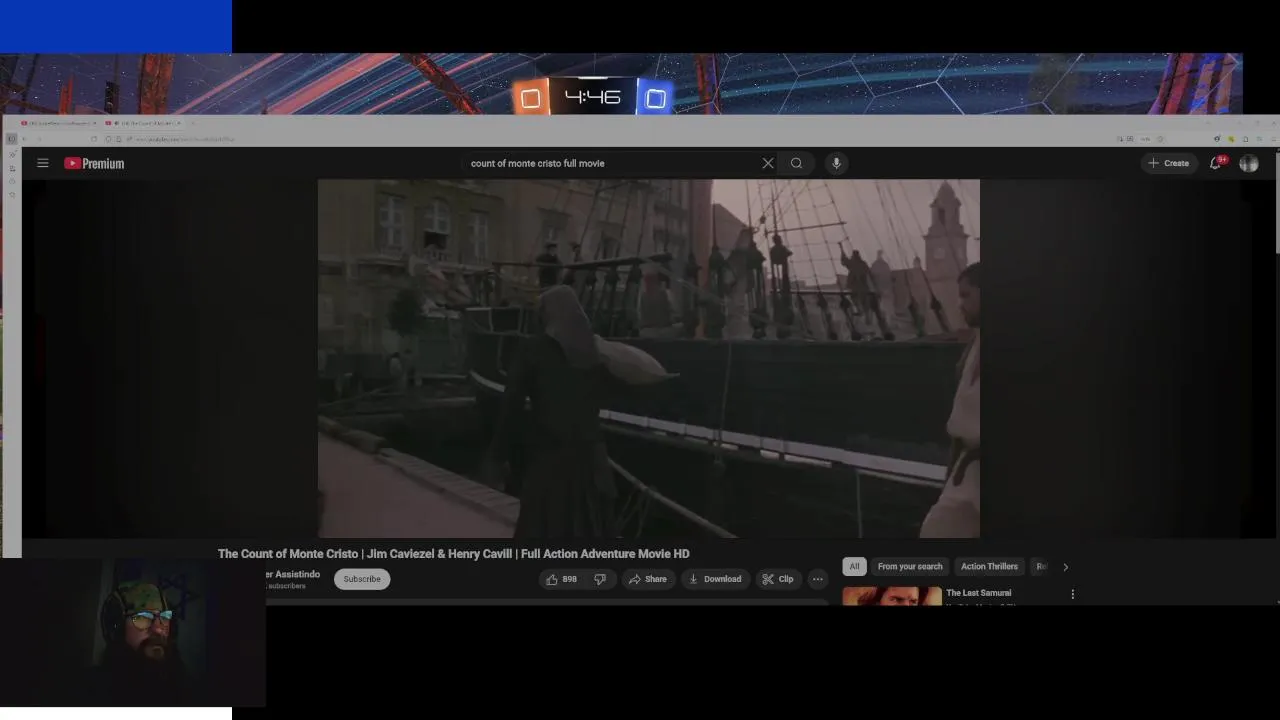Viewport: 1280px width, 720px height.
Task: Download the video
Action: tap(715, 579)
